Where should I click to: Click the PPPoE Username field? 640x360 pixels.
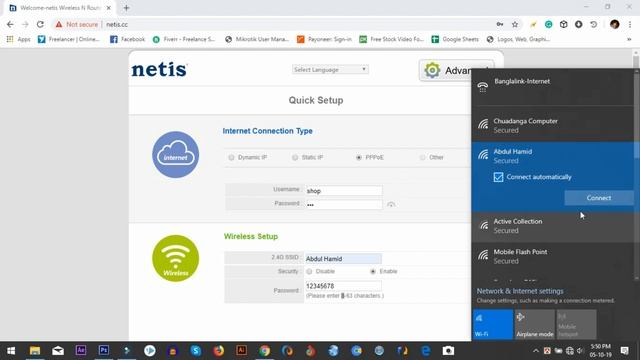pyautogui.click(x=344, y=191)
